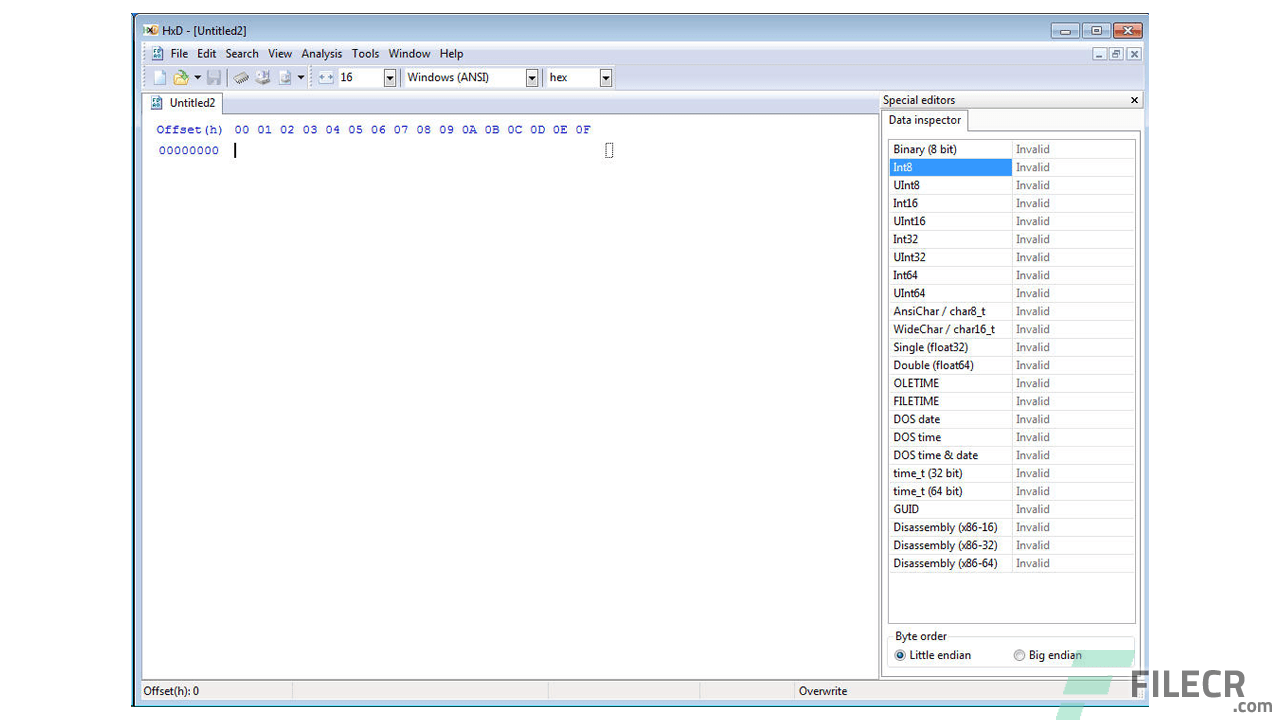Switch to the Untitled2 tab
1280x720 pixels.
[x=191, y=103]
